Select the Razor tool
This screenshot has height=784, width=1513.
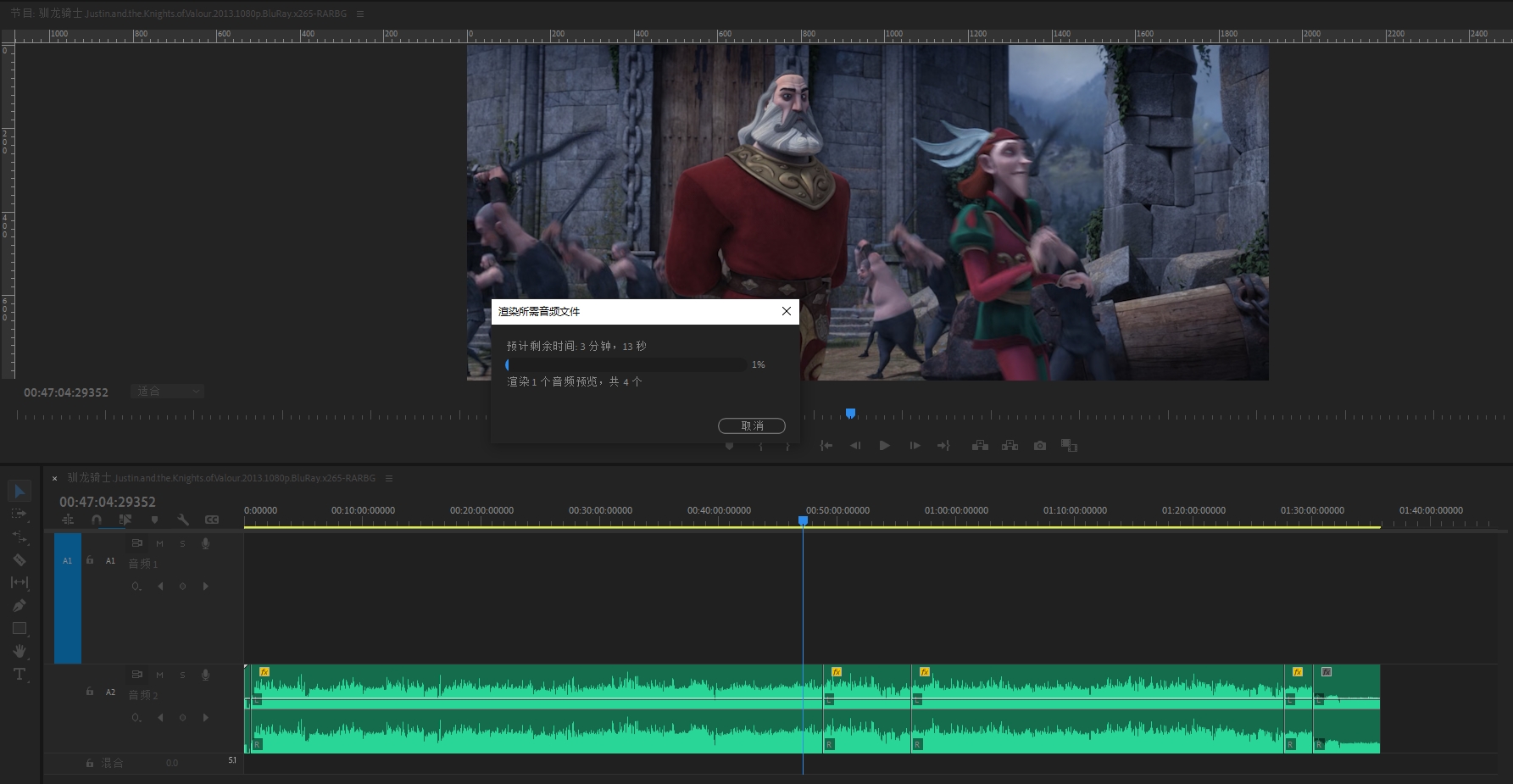click(19, 559)
